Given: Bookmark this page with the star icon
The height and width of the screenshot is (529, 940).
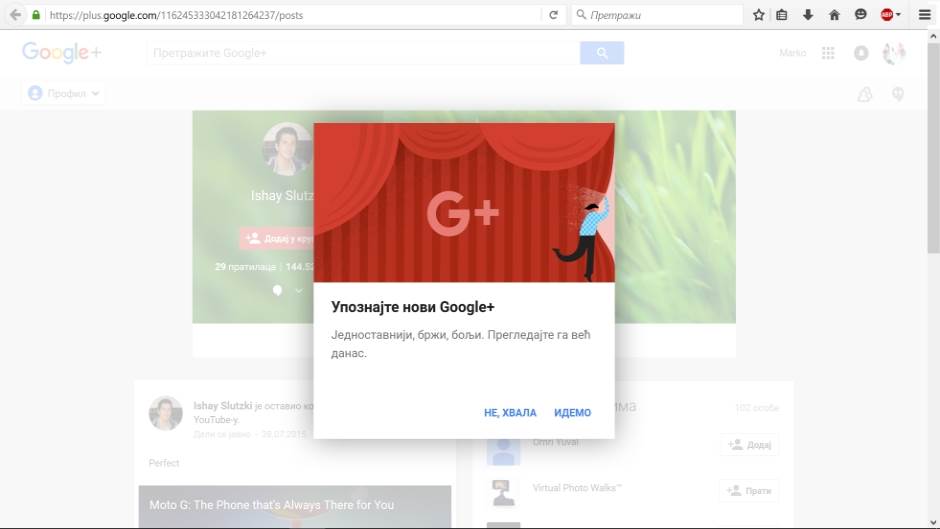Looking at the screenshot, I should coord(759,15).
